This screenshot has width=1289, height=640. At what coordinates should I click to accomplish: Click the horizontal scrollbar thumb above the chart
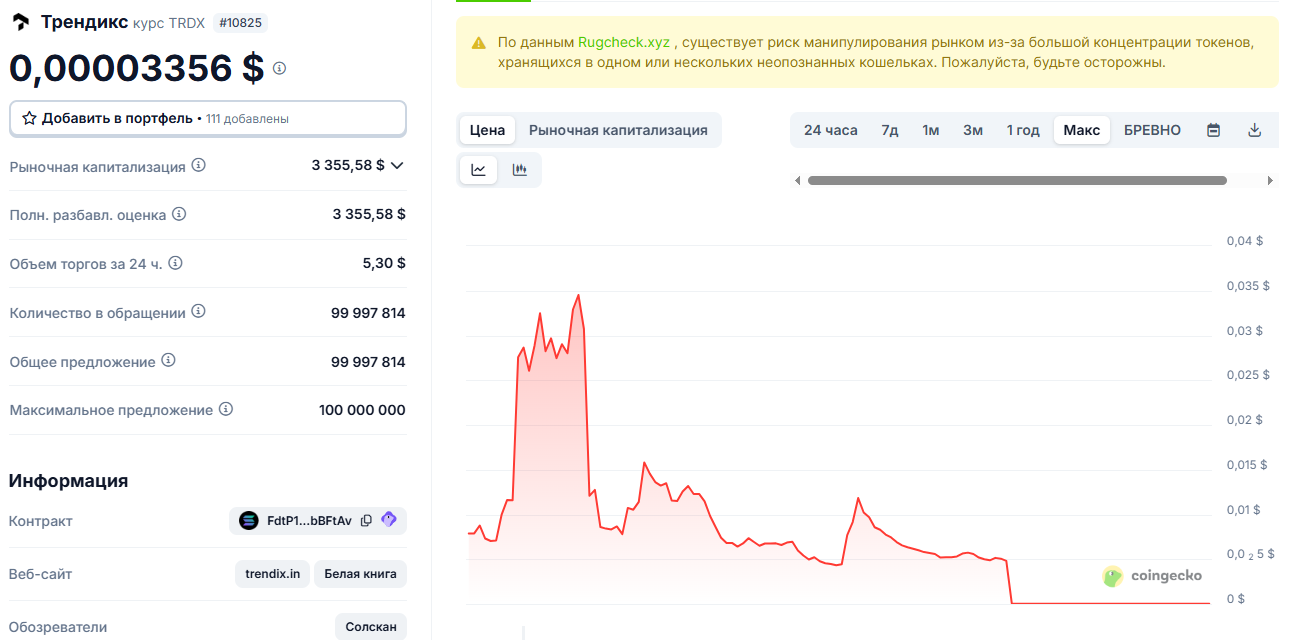tap(1017, 181)
